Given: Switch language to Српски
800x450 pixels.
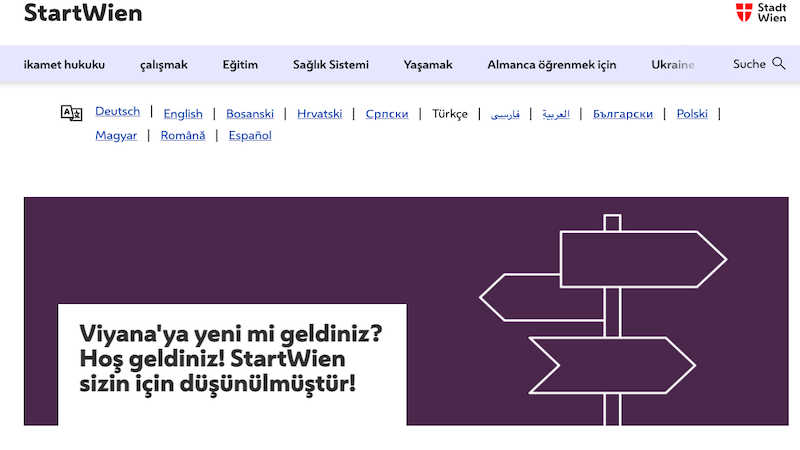Looking at the screenshot, I should (387, 114).
